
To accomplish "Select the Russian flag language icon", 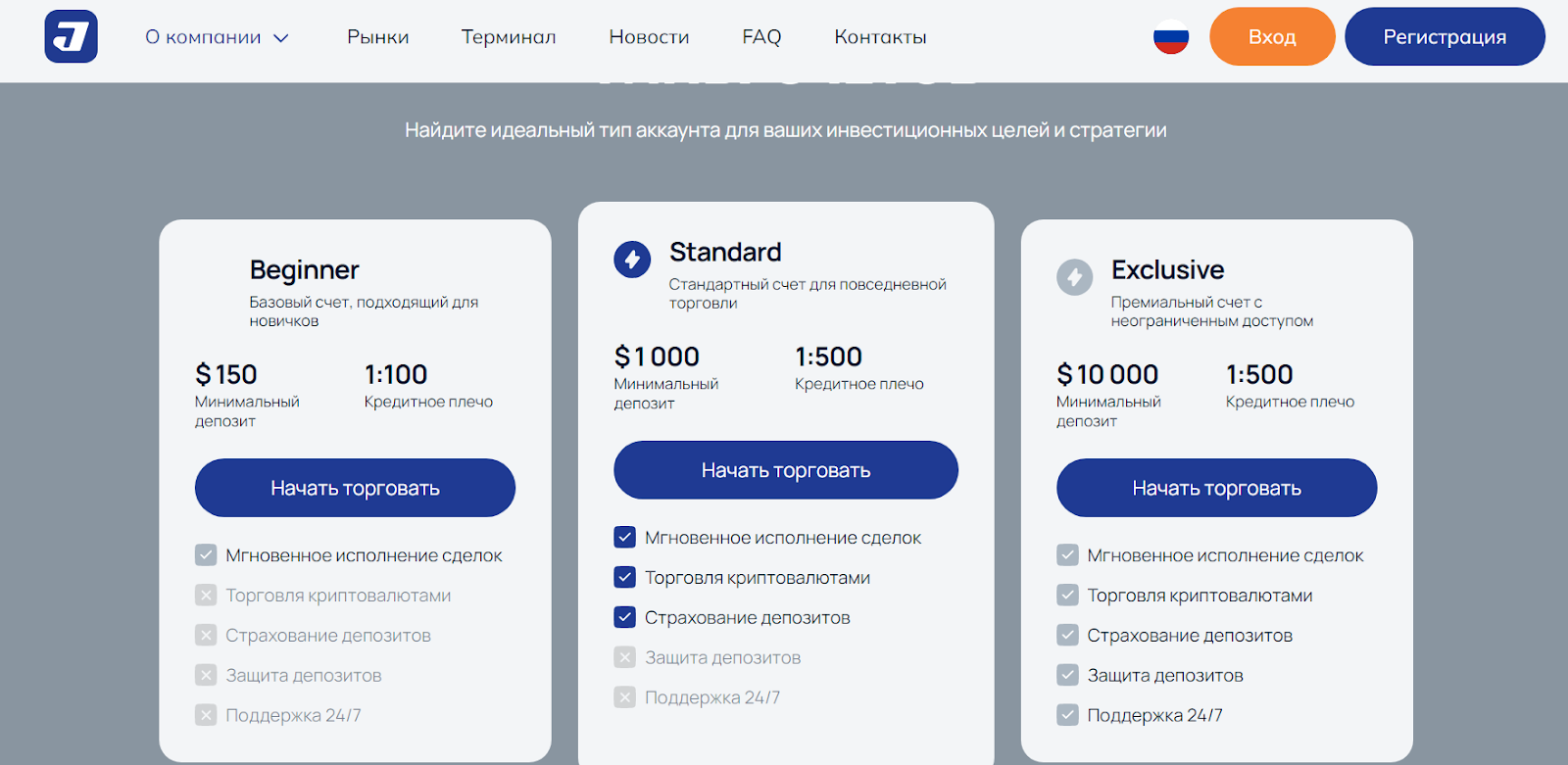I will click(1171, 37).
